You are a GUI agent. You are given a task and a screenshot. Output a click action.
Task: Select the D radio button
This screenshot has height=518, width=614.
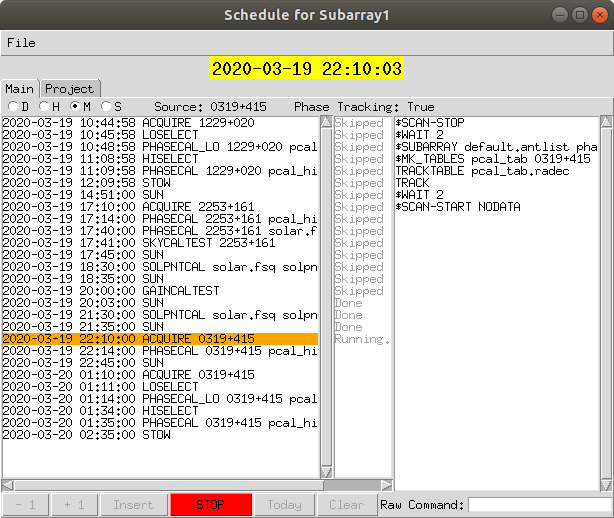13,106
